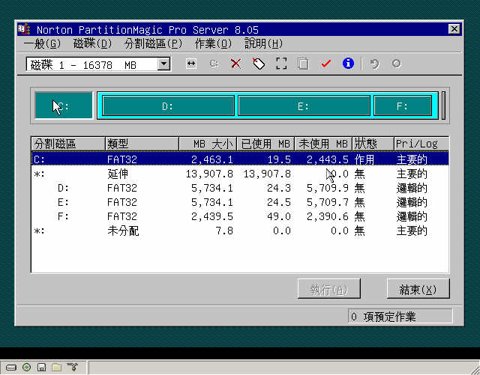Viewport: 480px width, 375px height.
Task: Open the 分割磁區(P) menu
Action: coord(153,44)
